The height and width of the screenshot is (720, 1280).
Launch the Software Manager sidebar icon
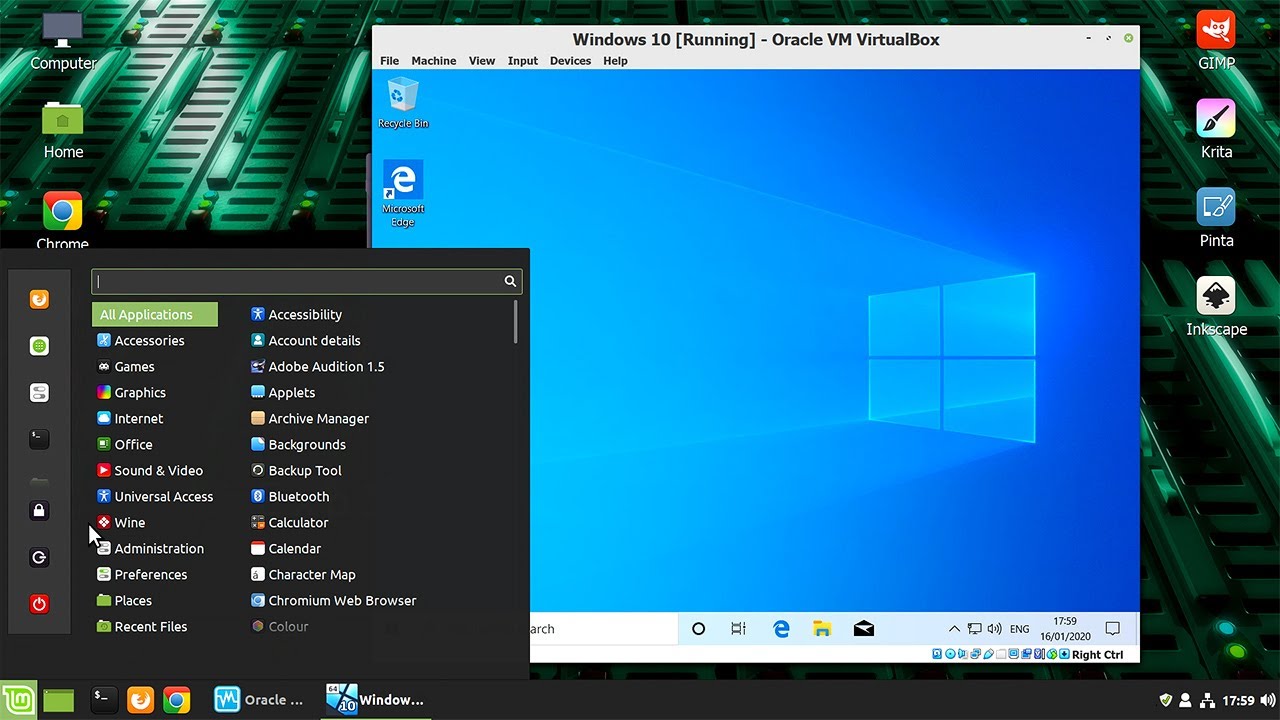pos(39,345)
